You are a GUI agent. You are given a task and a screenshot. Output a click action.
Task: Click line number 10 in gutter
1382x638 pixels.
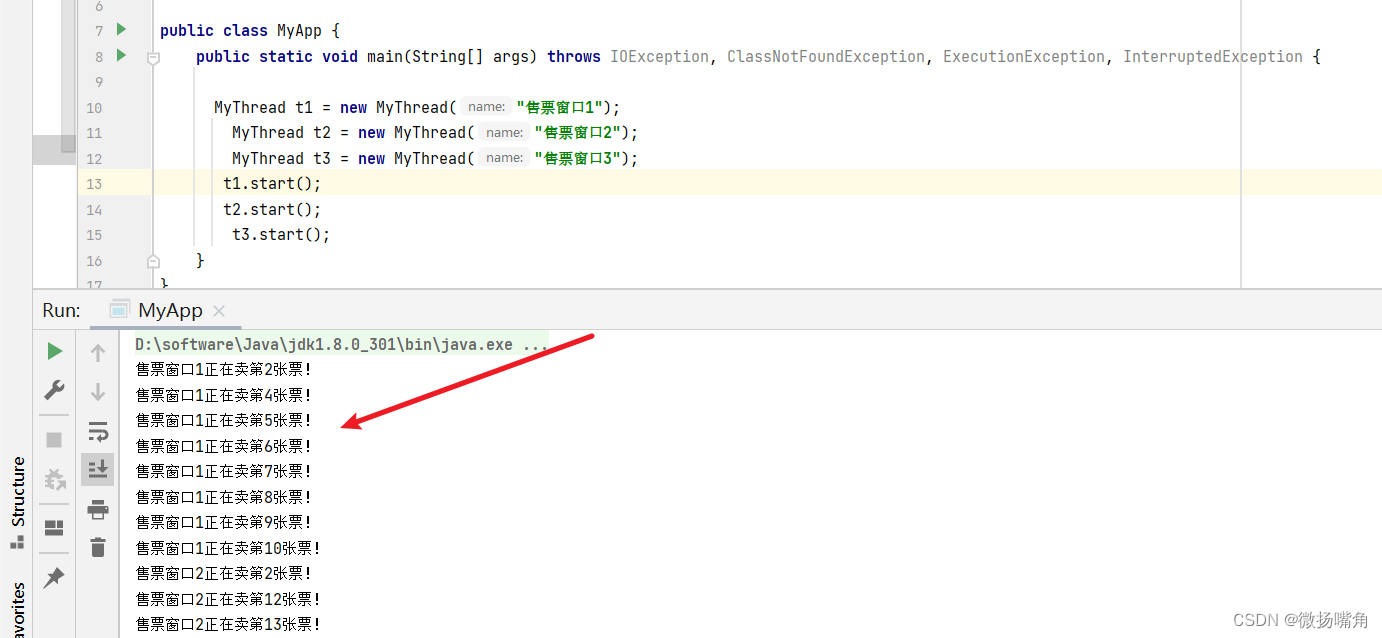(x=94, y=108)
